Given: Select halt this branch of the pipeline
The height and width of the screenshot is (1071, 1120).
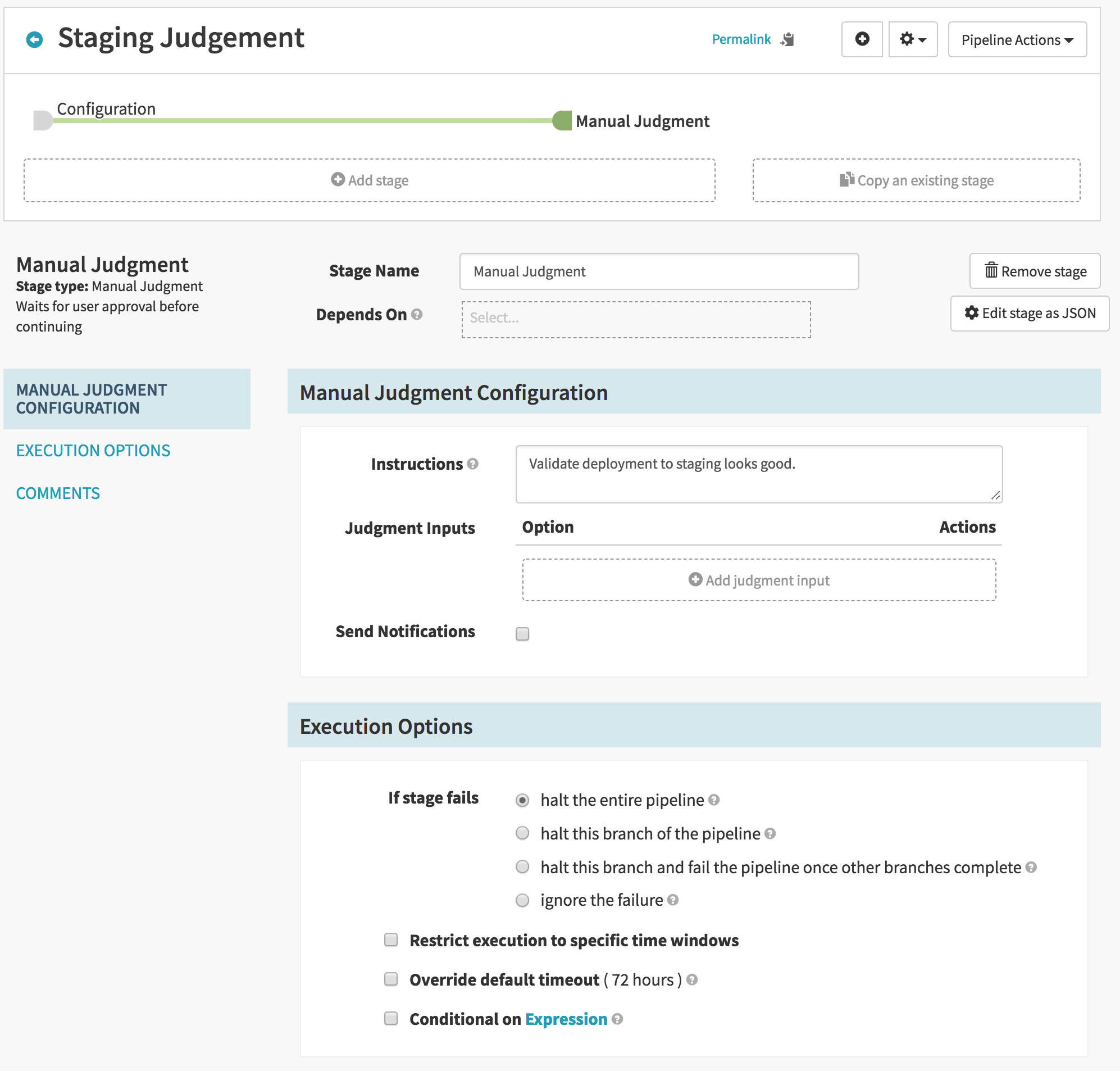Looking at the screenshot, I should tap(522, 833).
